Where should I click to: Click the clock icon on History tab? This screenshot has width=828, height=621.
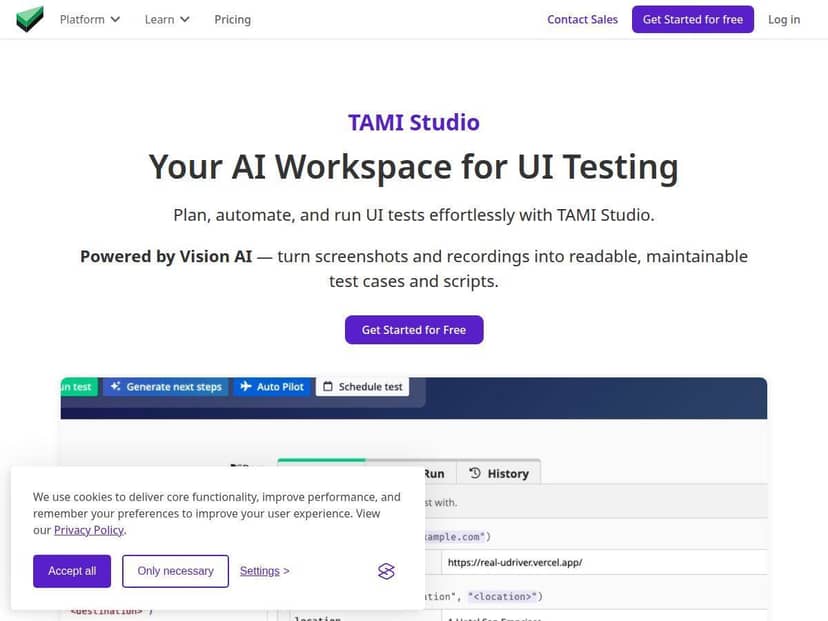pyautogui.click(x=475, y=473)
